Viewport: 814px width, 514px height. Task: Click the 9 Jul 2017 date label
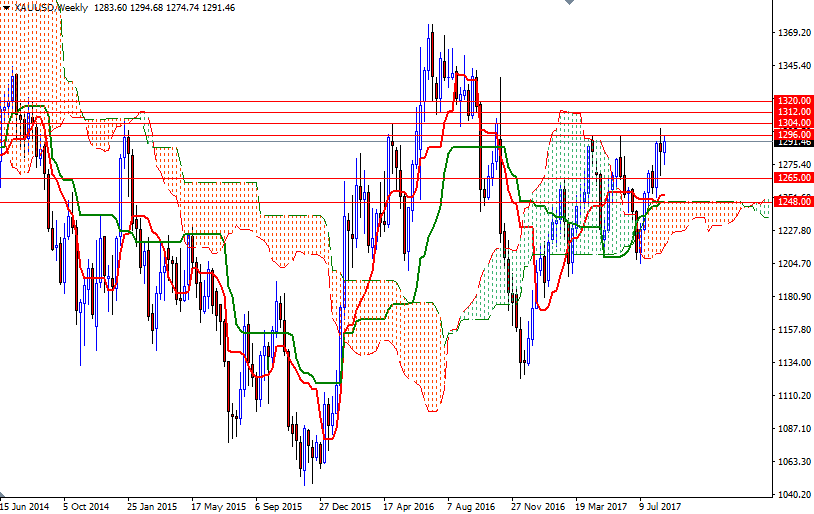point(662,506)
